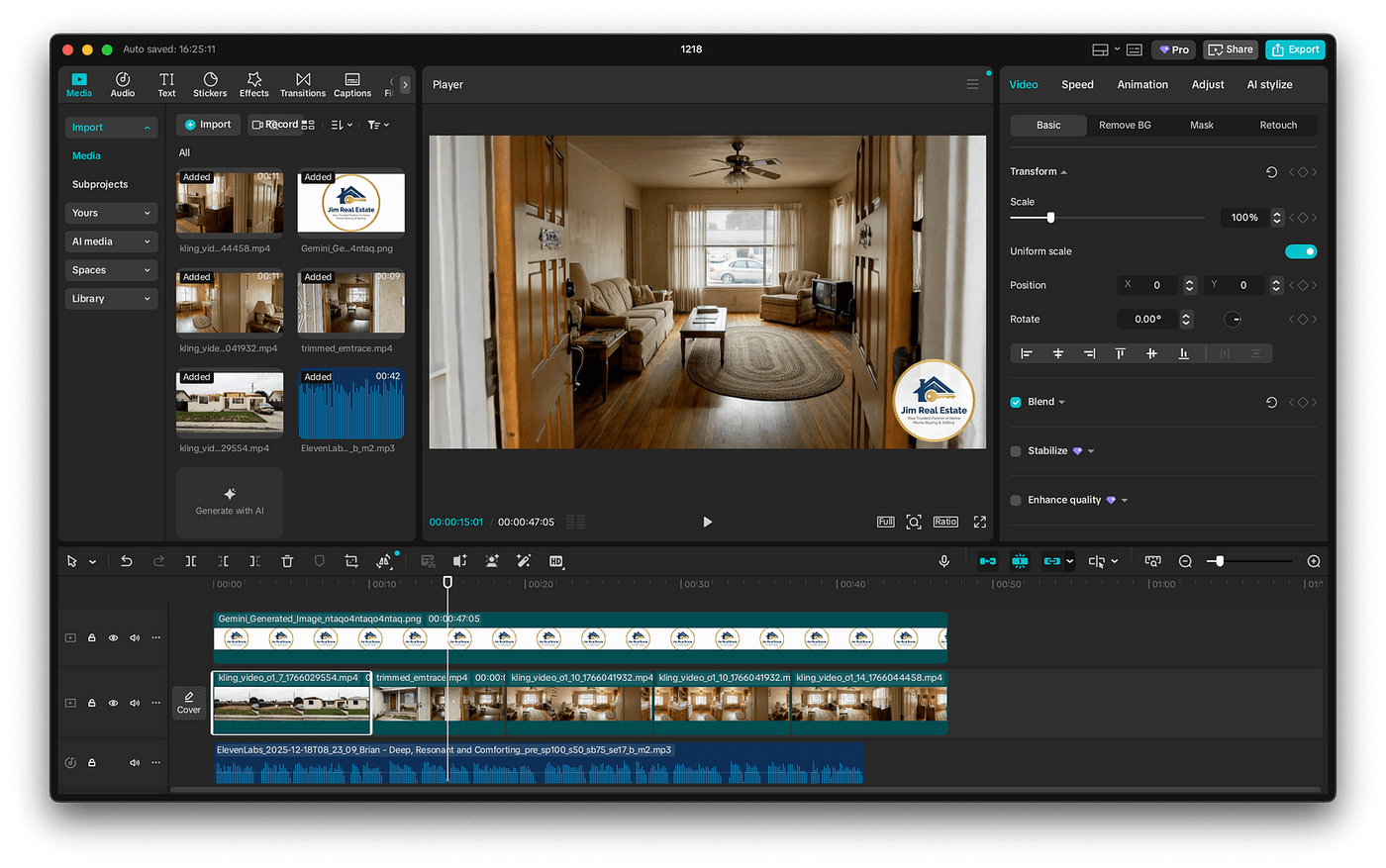Expand the AI media dropdown

pyautogui.click(x=111, y=241)
